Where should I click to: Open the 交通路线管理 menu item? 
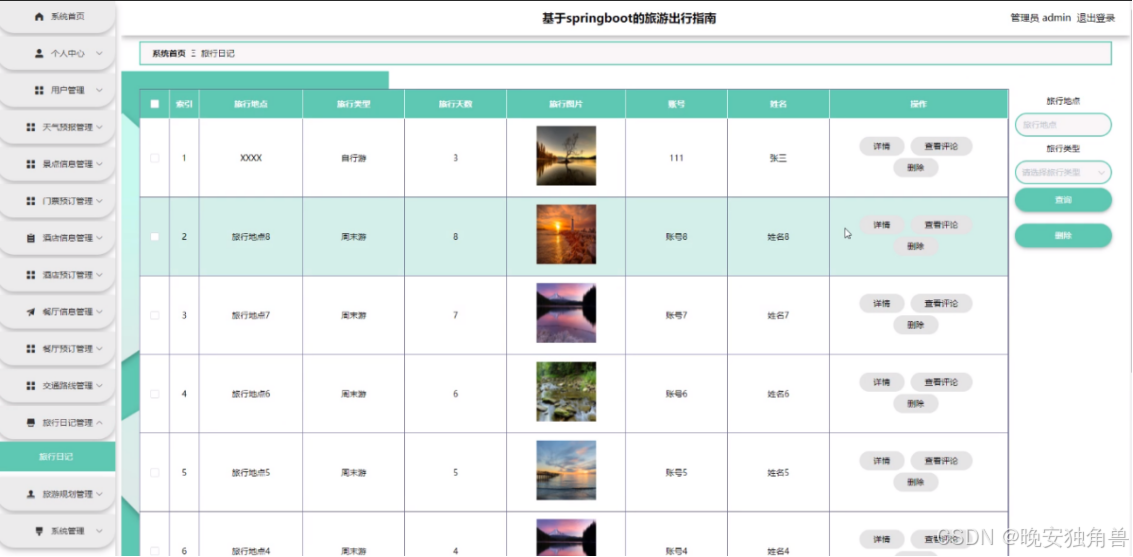point(58,386)
